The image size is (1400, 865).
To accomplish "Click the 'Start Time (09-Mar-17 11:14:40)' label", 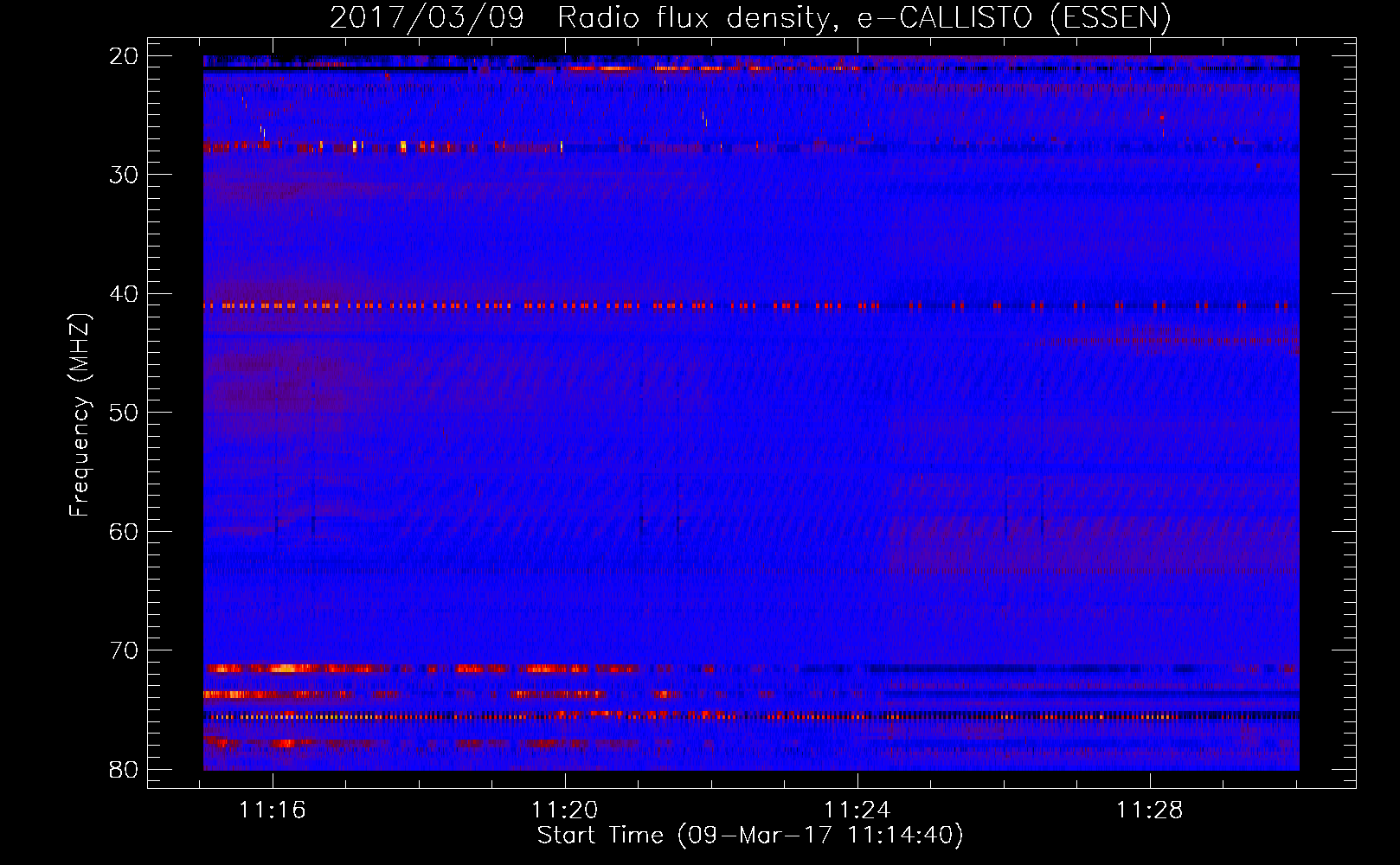I will [750, 836].
